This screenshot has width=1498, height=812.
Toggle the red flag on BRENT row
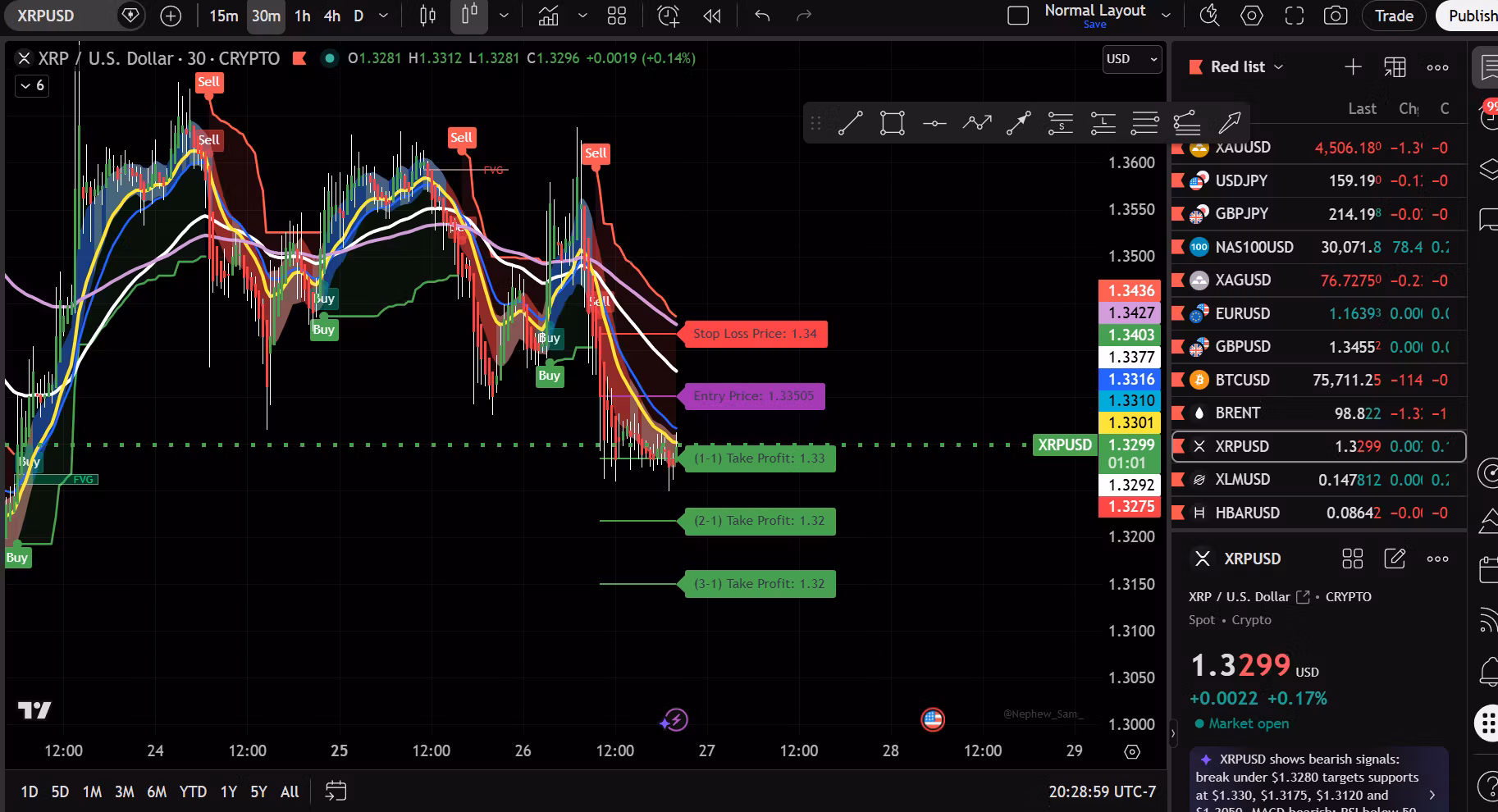tap(1178, 413)
